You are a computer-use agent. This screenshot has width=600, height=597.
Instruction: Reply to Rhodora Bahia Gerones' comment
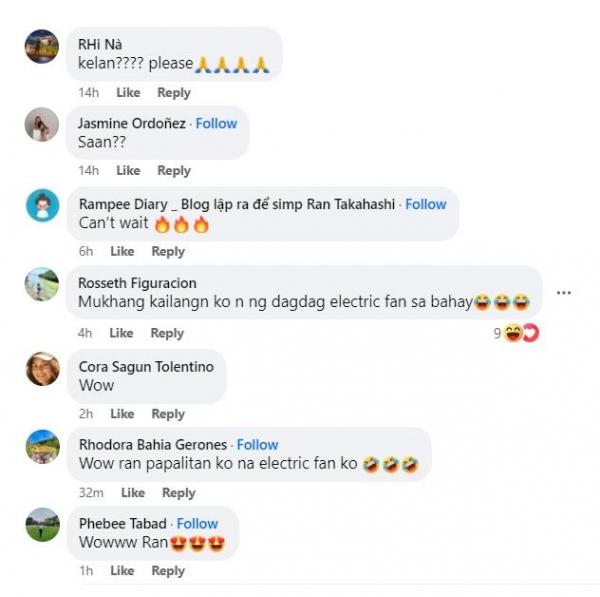point(179,493)
